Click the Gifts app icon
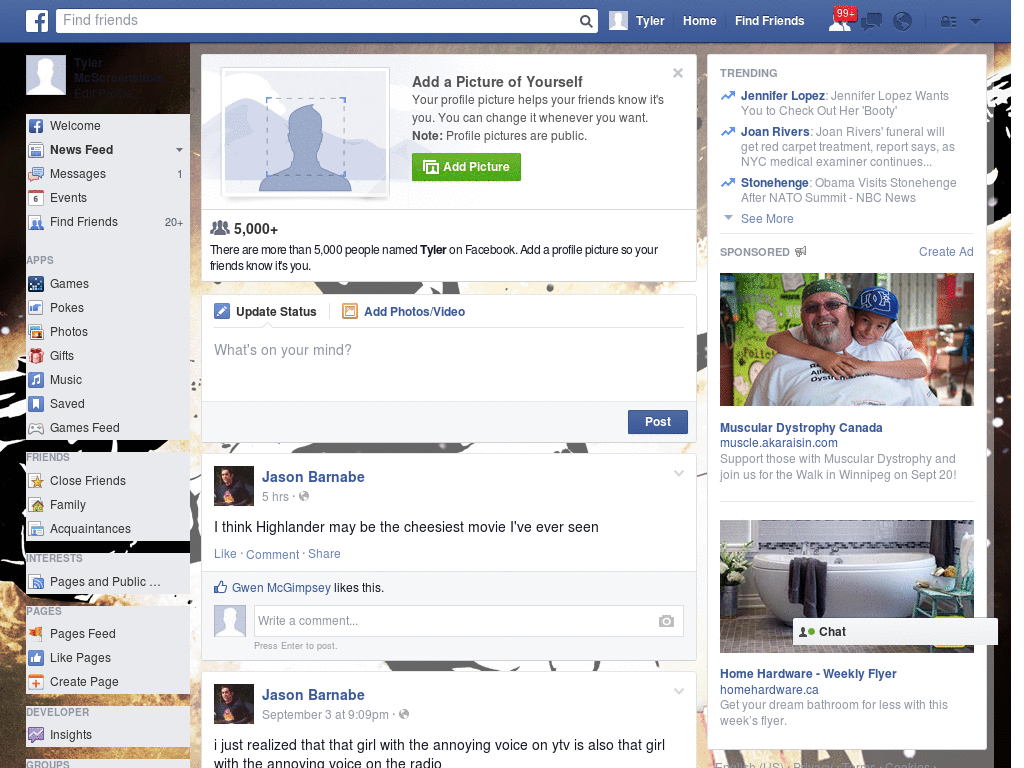1024x768 pixels. pos(36,356)
